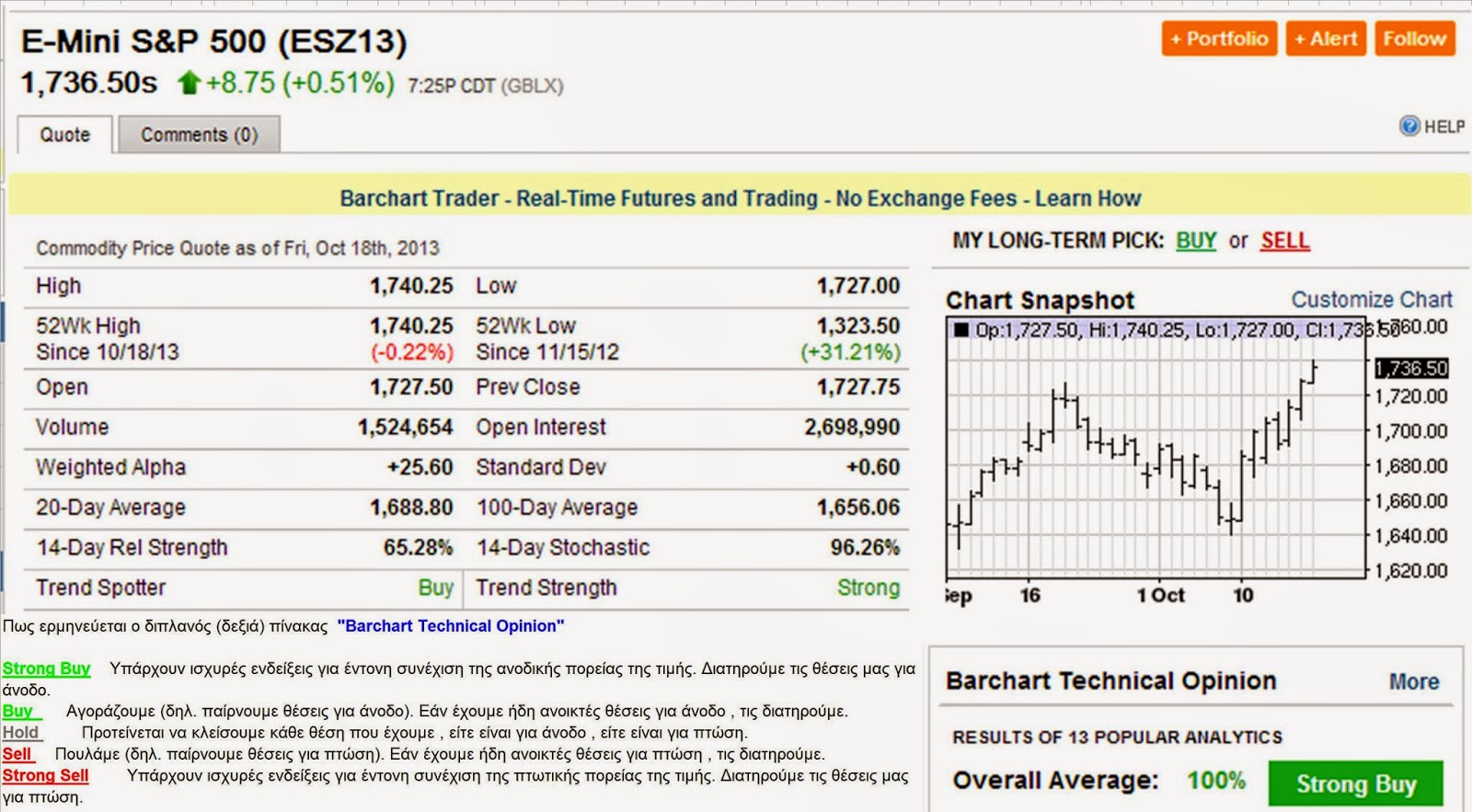The image size is (1472, 812).
Task: Click the Commodity Price Quote date heading
Action: [237, 247]
